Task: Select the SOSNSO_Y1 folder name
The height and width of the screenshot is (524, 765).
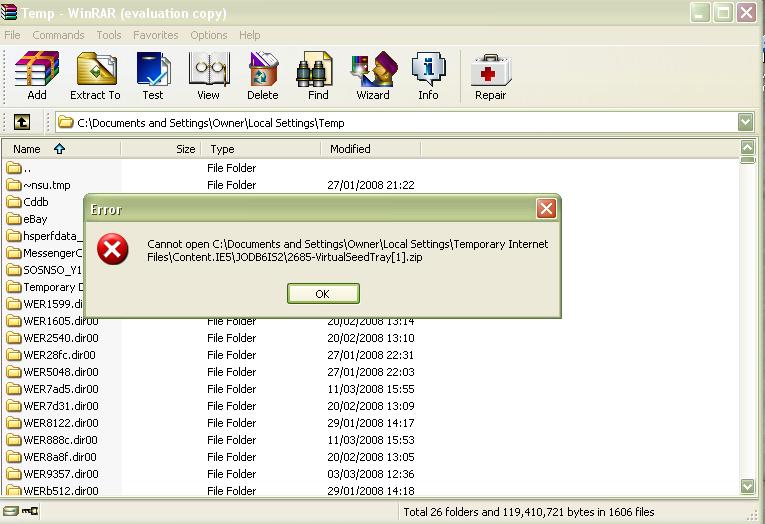Action: coord(53,270)
